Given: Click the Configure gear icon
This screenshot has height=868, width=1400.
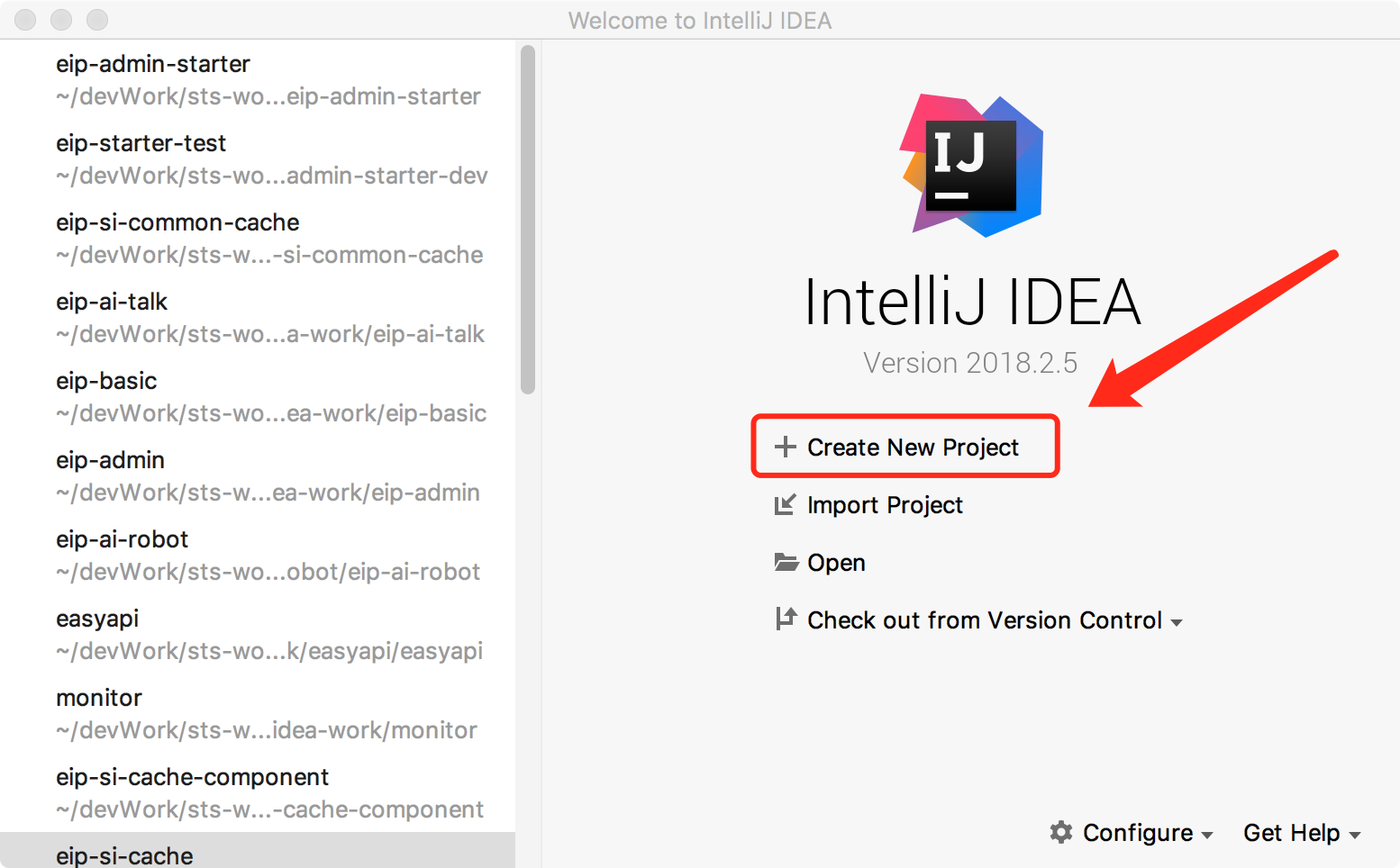Looking at the screenshot, I should click(1061, 833).
